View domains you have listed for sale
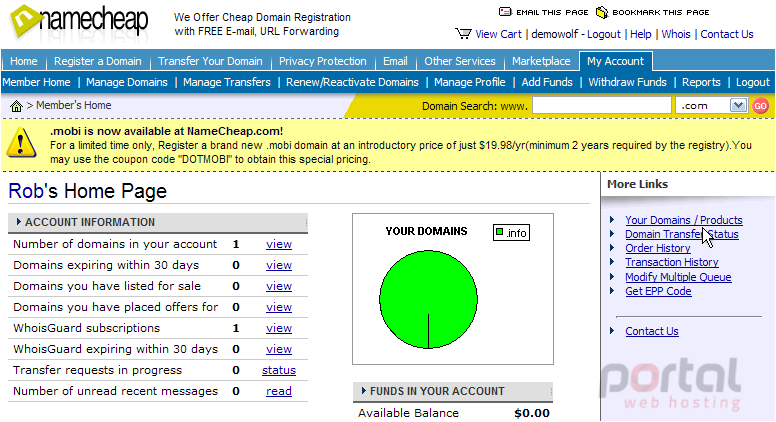The height and width of the screenshot is (422, 776). tap(279, 286)
